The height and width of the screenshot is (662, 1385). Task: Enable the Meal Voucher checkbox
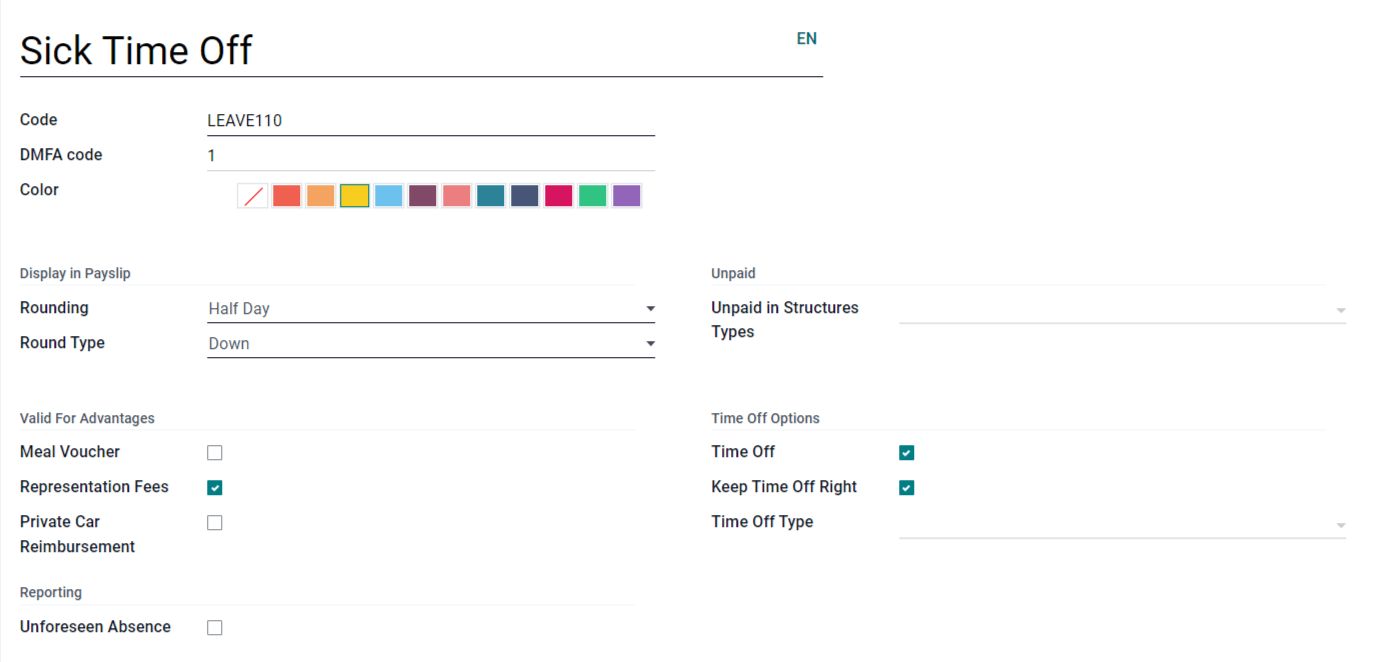(214, 452)
